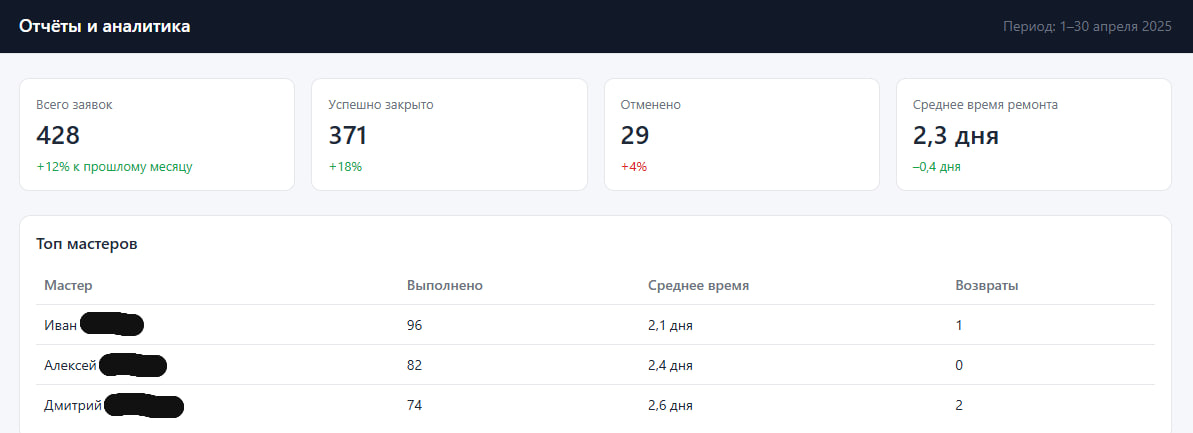Click master Дмитрий's name in the table
Image resolution: width=1193 pixels, height=433 pixels.
pos(73,406)
